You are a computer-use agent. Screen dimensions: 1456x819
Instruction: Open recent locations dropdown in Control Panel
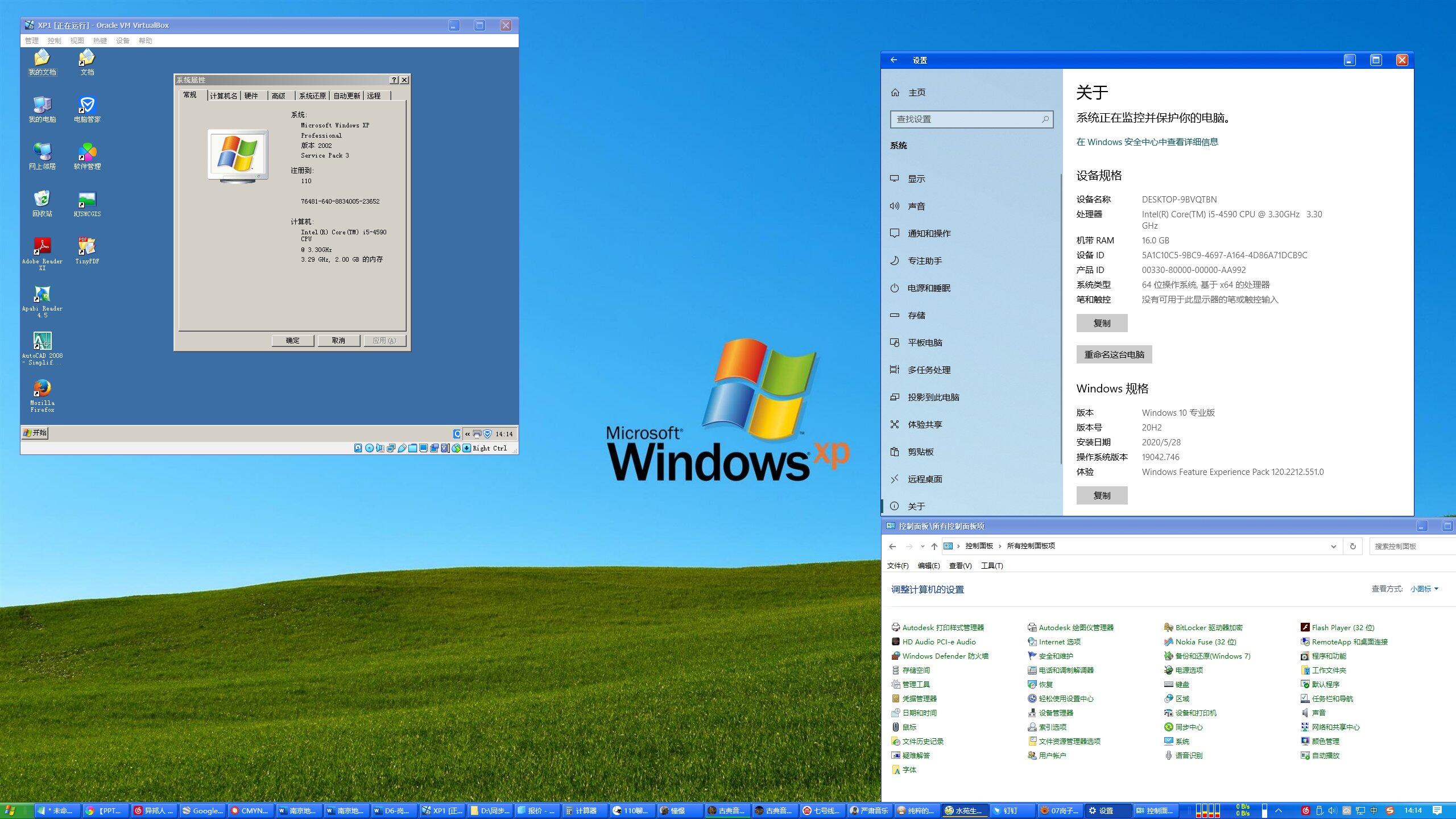922,546
